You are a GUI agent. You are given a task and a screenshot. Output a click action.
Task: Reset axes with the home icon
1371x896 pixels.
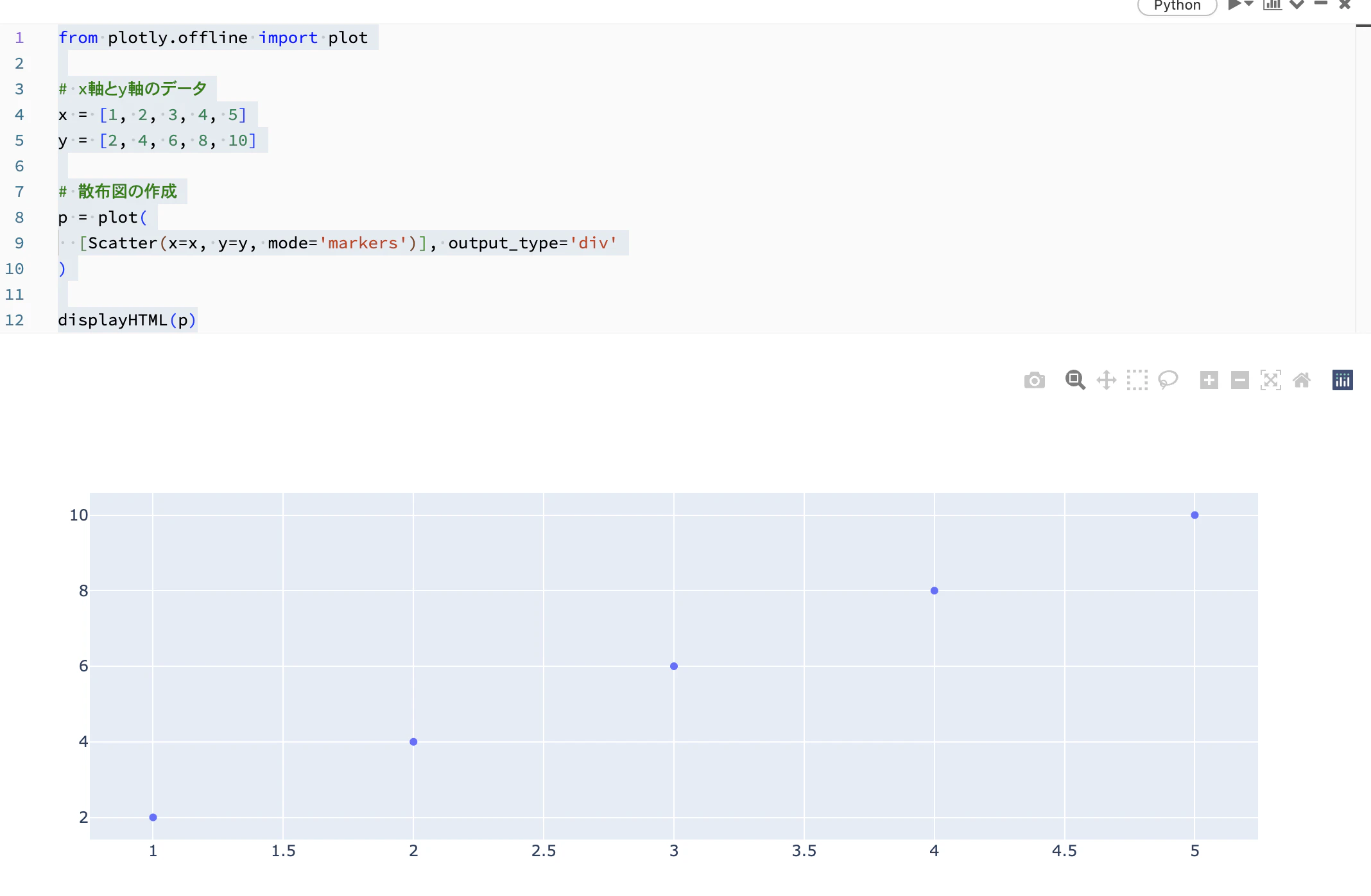[x=1302, y=380]
